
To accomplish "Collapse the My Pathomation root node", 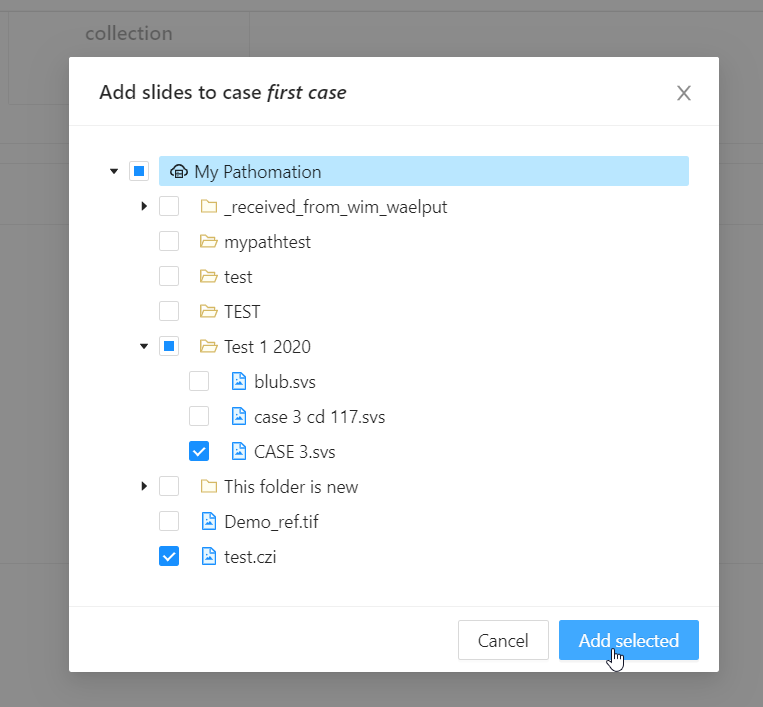I will click(x=114, y=172).
